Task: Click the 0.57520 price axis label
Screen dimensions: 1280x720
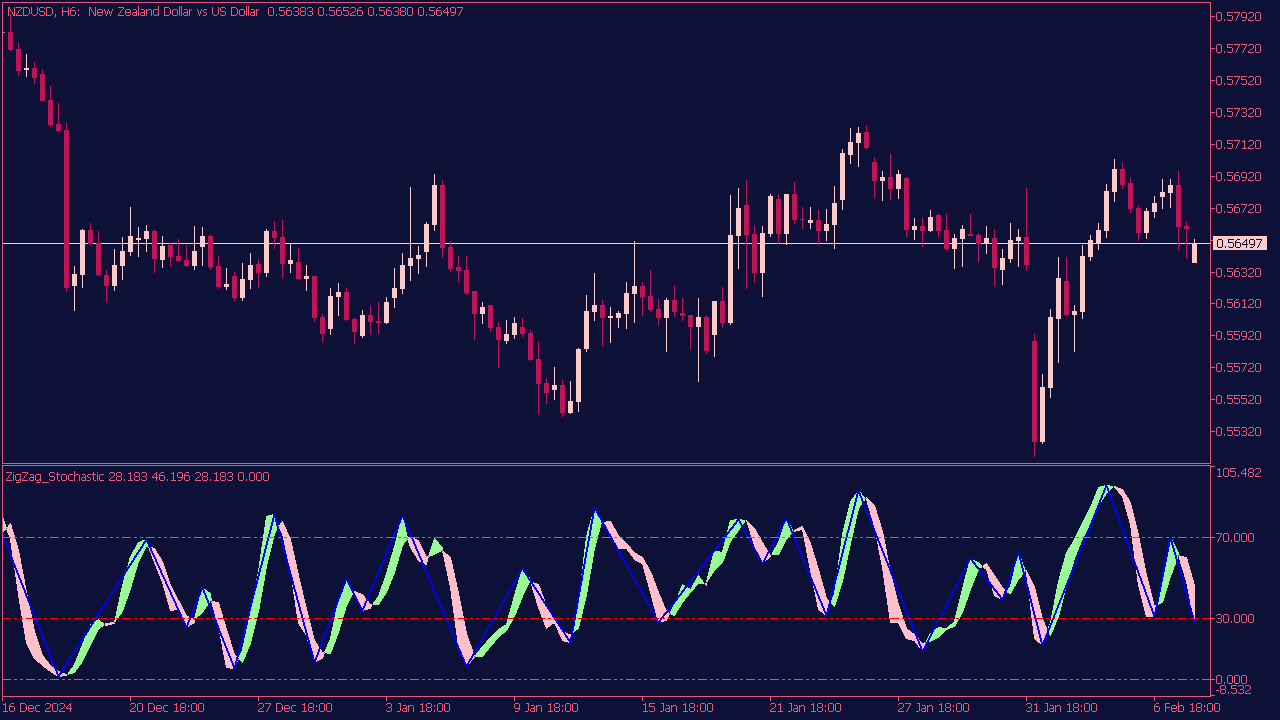Action: click(x=1240, y=81)
